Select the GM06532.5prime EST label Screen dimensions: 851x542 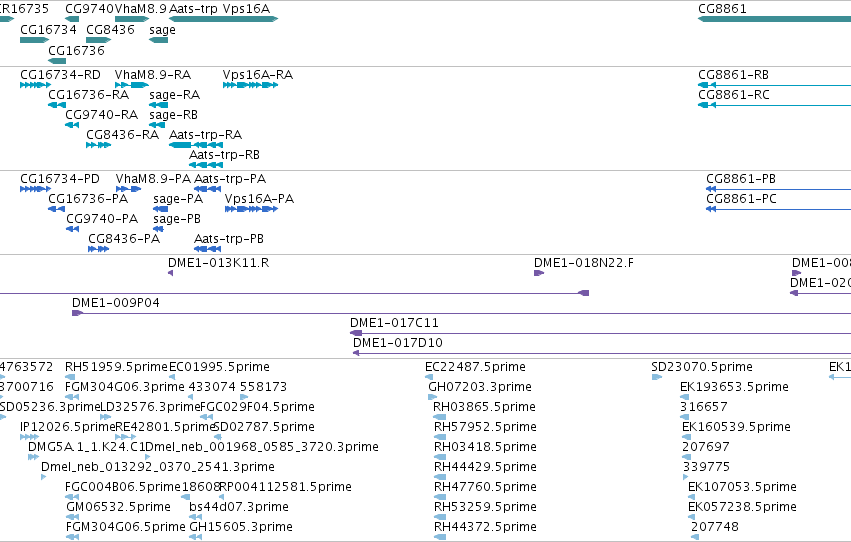pos(118,507)
